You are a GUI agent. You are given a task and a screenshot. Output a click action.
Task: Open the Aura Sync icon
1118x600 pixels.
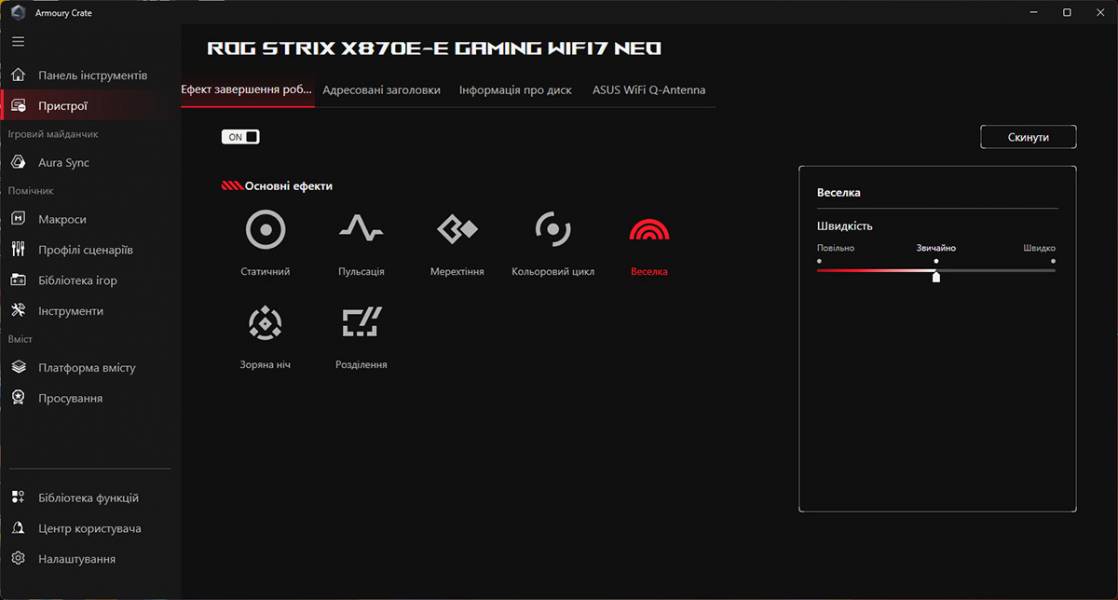pos(19,162)
